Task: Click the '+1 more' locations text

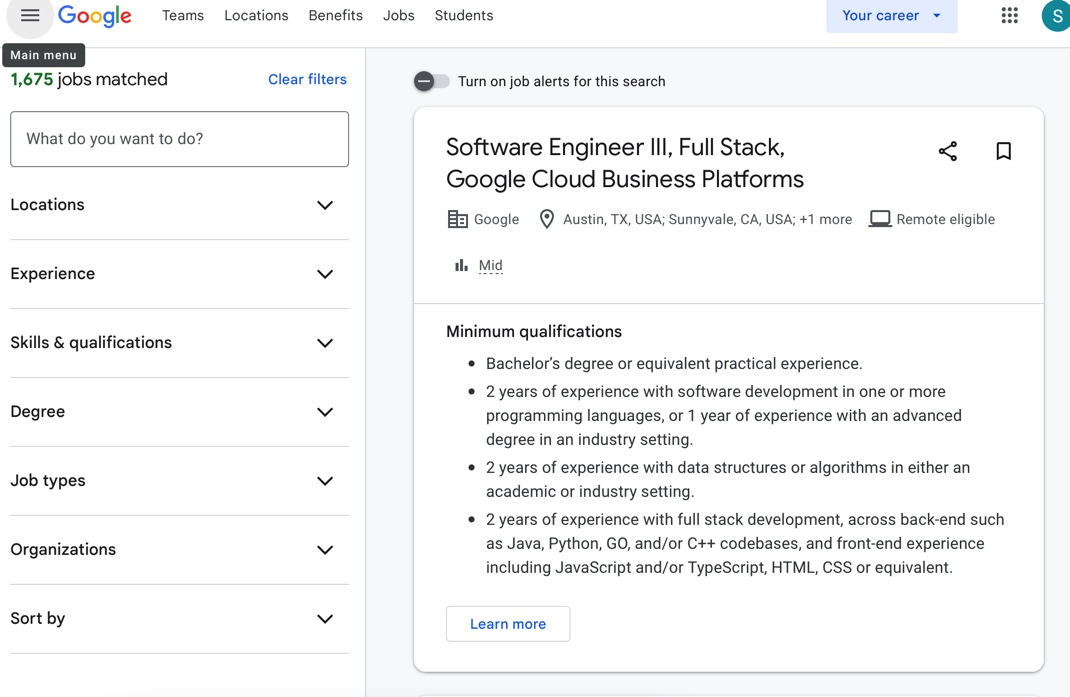Action: coord(826,219)
